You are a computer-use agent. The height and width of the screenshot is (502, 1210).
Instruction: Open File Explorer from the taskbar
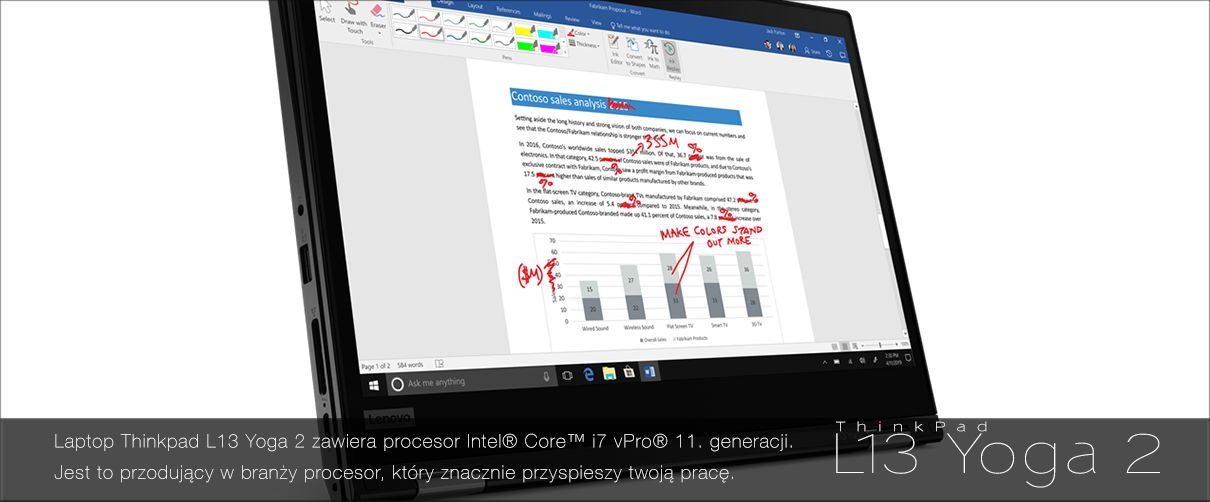[609, 373]
